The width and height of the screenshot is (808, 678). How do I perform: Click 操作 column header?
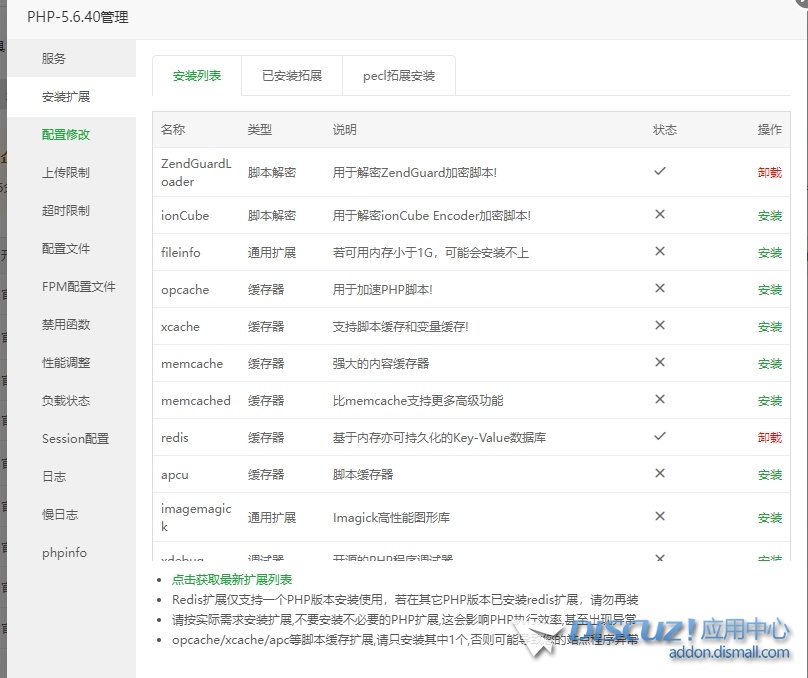770,130
